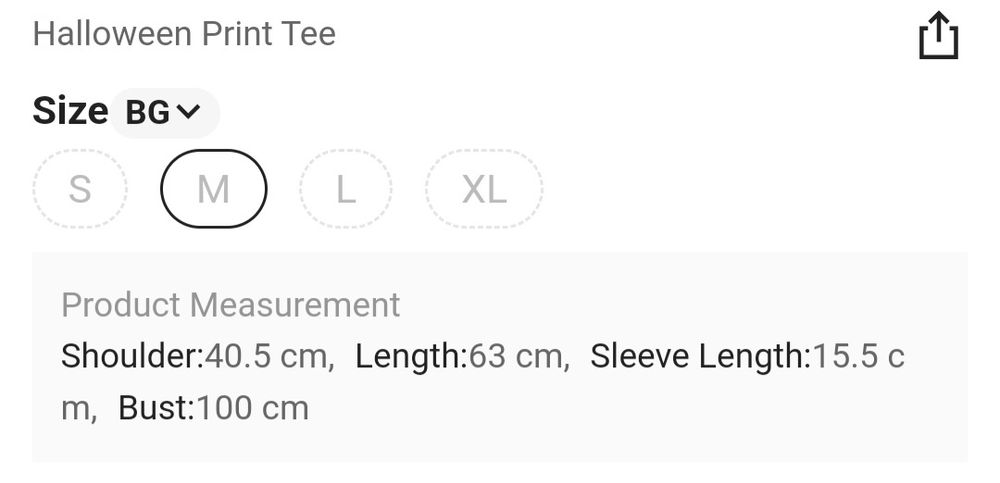This screenshot has height=483, width=1000.
Task: Tap the share icon
Action: 938,37
